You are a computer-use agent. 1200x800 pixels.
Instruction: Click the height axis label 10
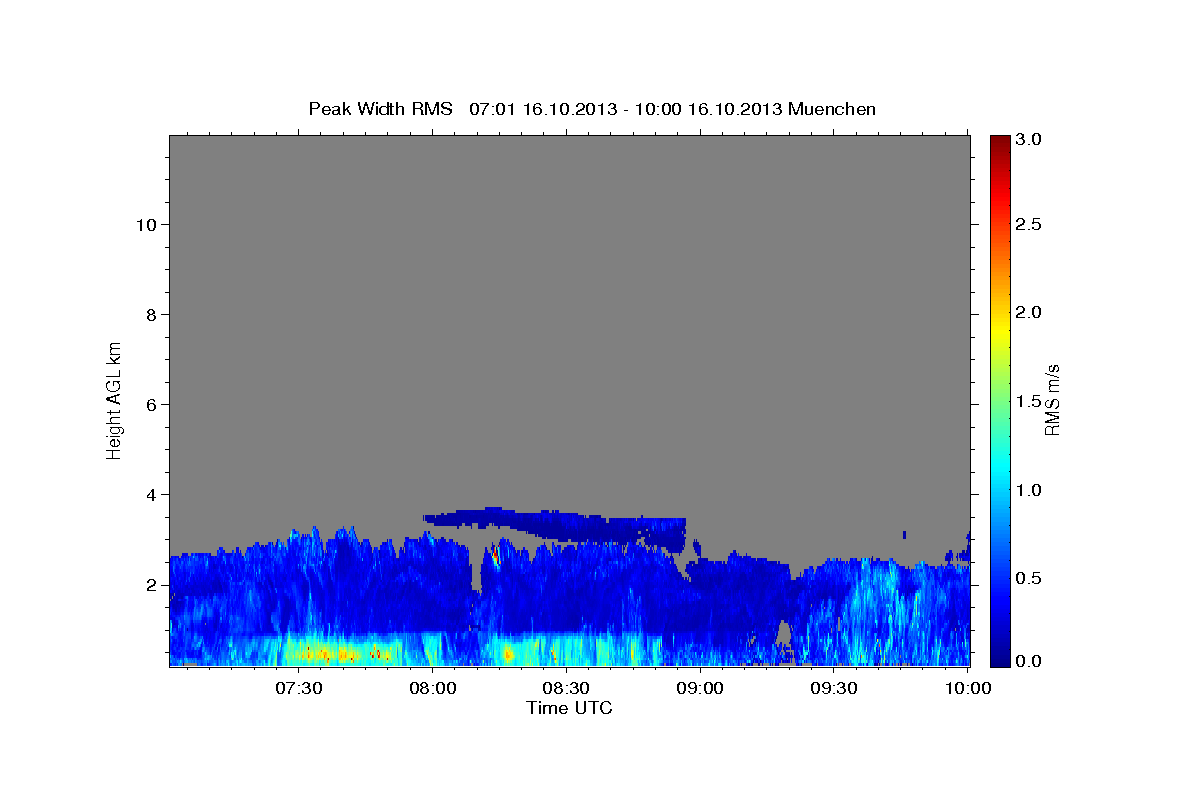pos(145,224)
